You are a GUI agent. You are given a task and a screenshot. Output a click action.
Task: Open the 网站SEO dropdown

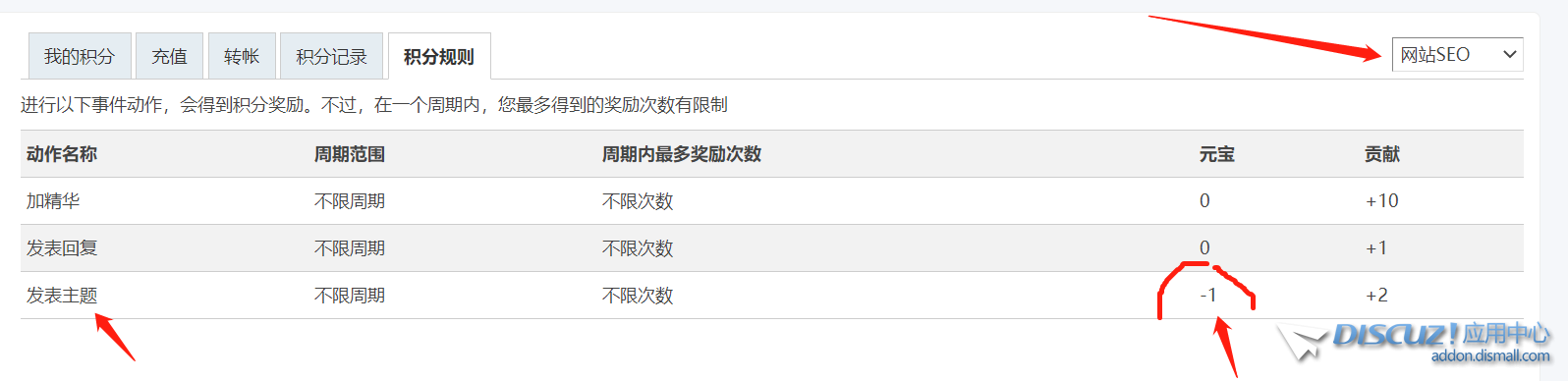[x=1457, y=55]
